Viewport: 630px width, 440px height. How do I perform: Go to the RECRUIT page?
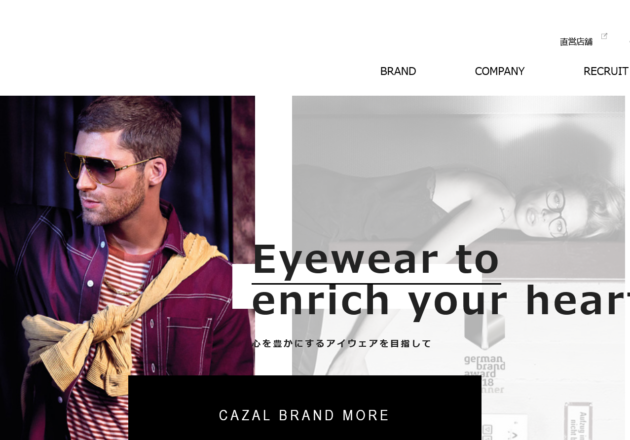606,71
